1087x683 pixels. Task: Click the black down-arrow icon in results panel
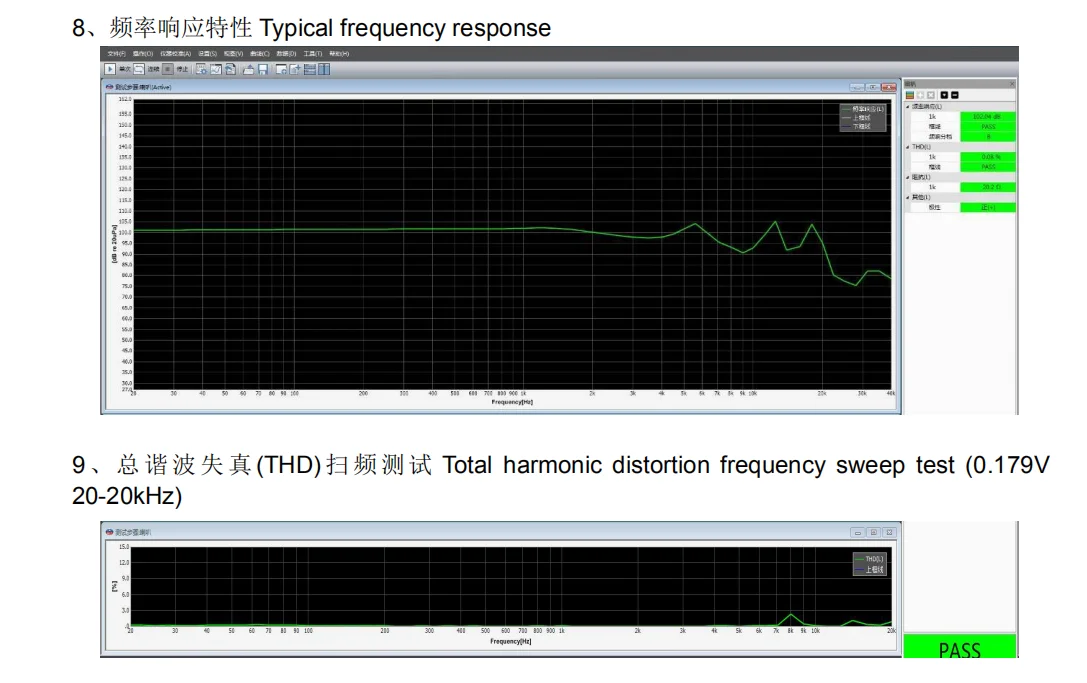[x=944, y=95]
